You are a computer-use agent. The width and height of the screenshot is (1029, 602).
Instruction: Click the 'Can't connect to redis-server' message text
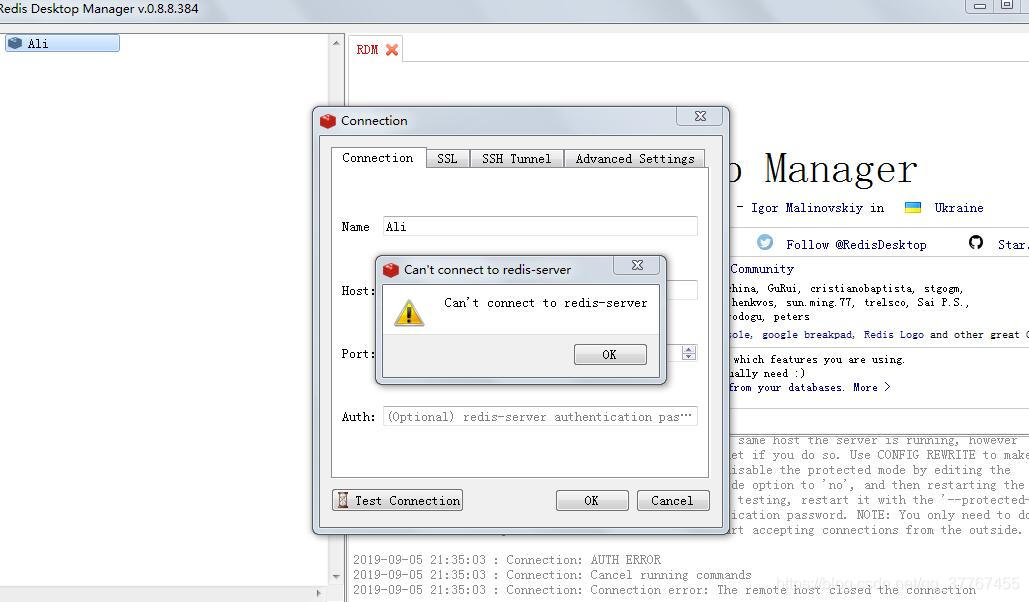coord(545,303)
